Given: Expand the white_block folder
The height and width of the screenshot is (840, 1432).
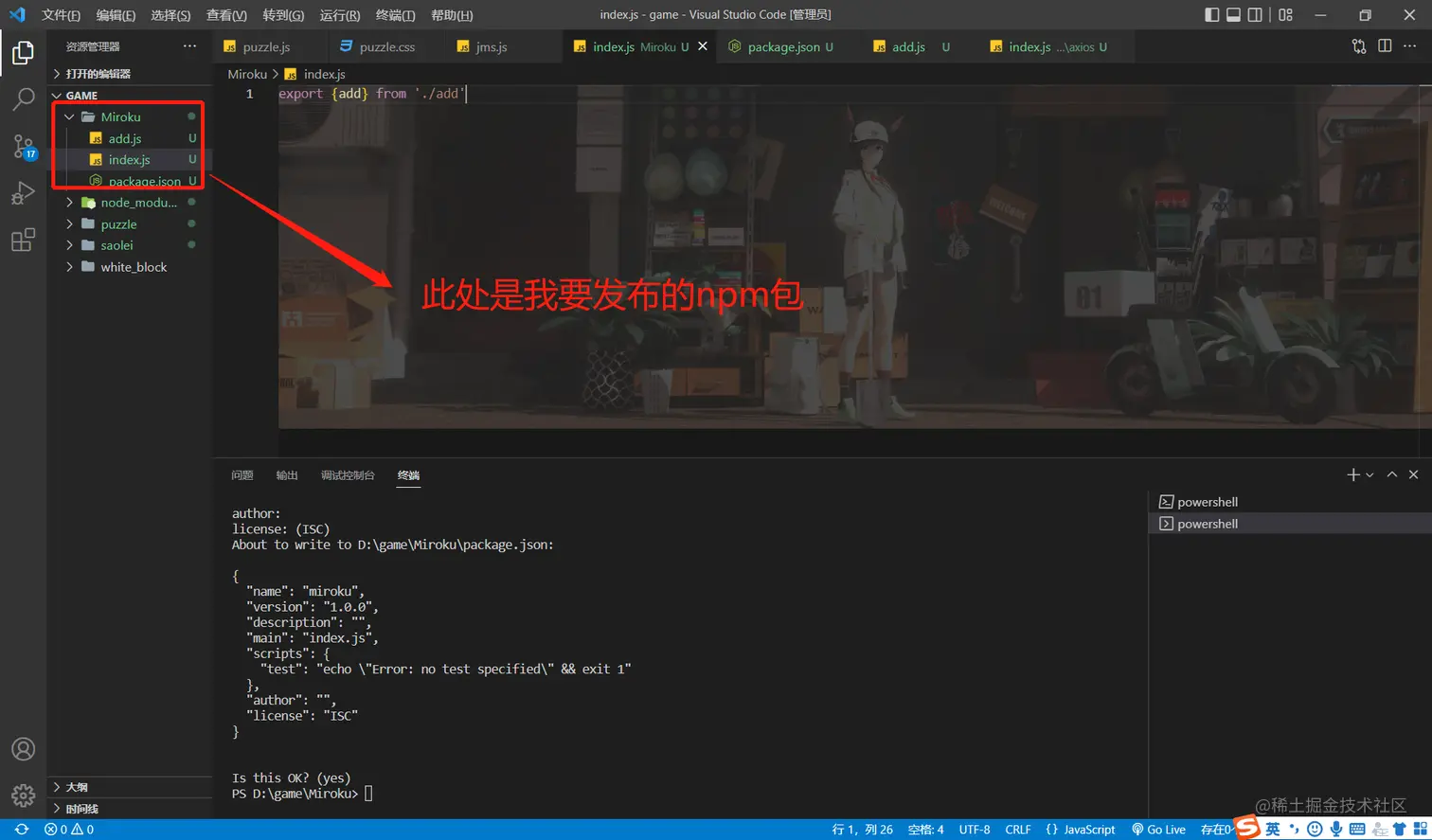Looking at the screenshot, I should (131, 267).
